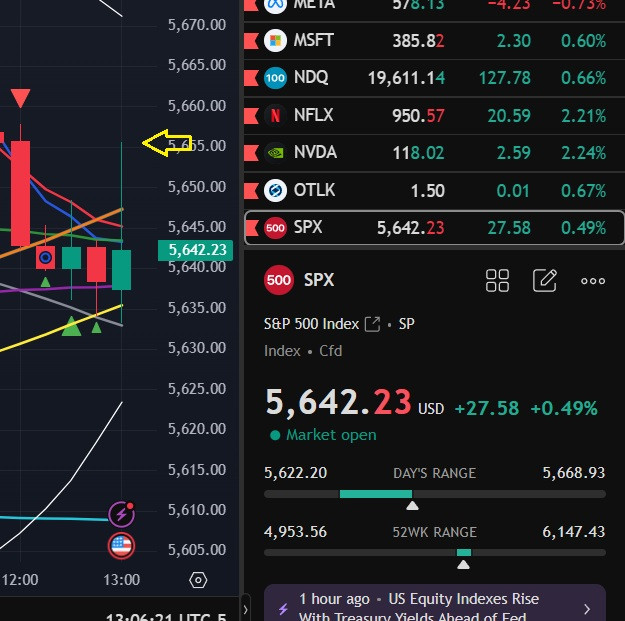Open the red flag marker on OTLK row
Screen dimensions: 625x621
[251, 191]
